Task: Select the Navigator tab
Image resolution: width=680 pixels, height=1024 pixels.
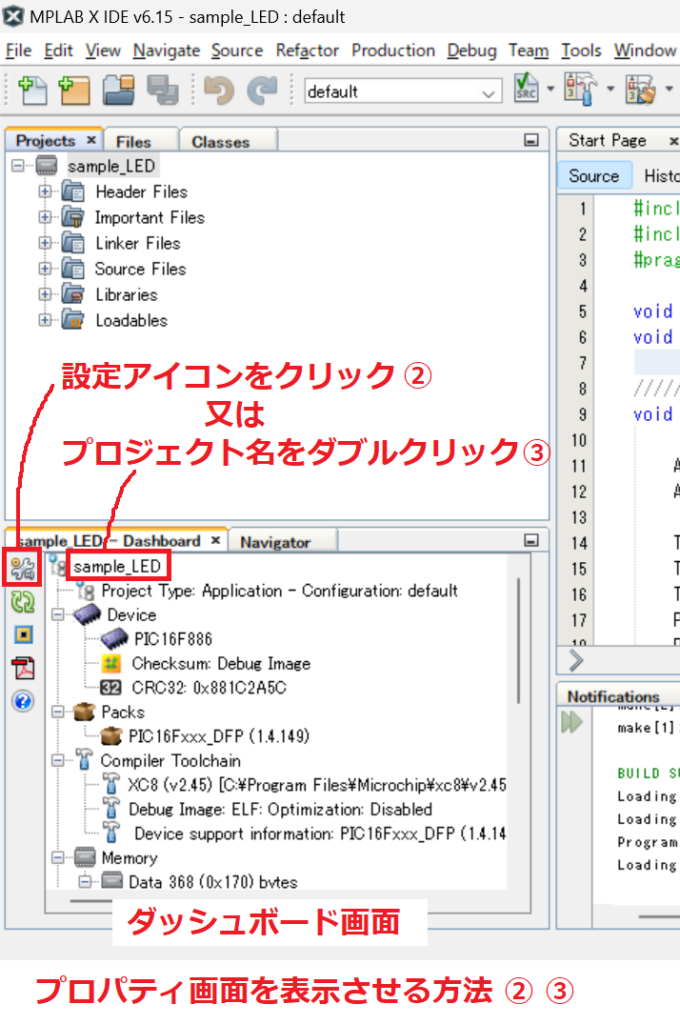Action: click(275, 542)
